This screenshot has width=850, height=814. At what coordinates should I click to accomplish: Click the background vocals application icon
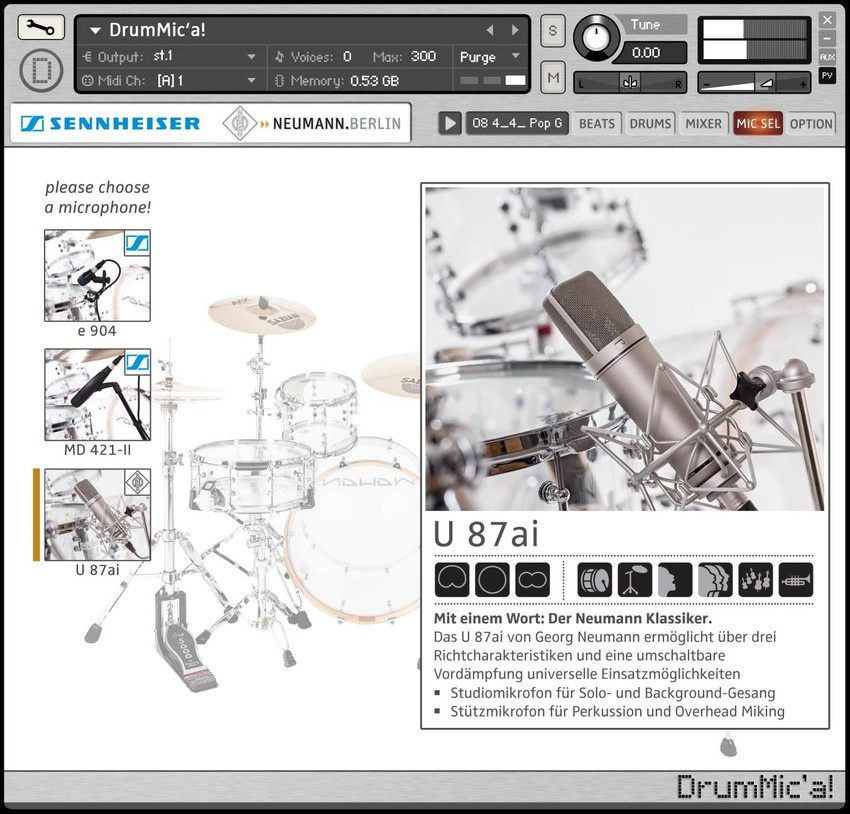pyautogui.click(x=715, y=579)
